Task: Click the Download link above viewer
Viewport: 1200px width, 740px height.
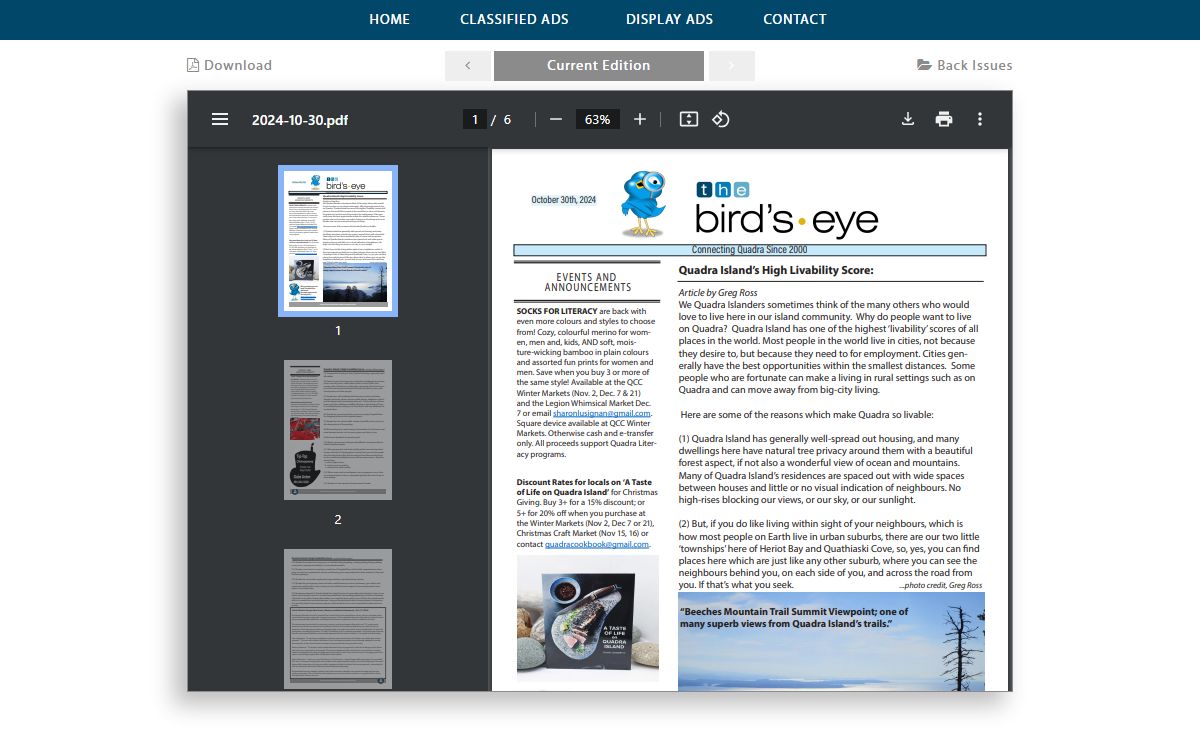Action: pyautogui.click(x=229, y=65)
